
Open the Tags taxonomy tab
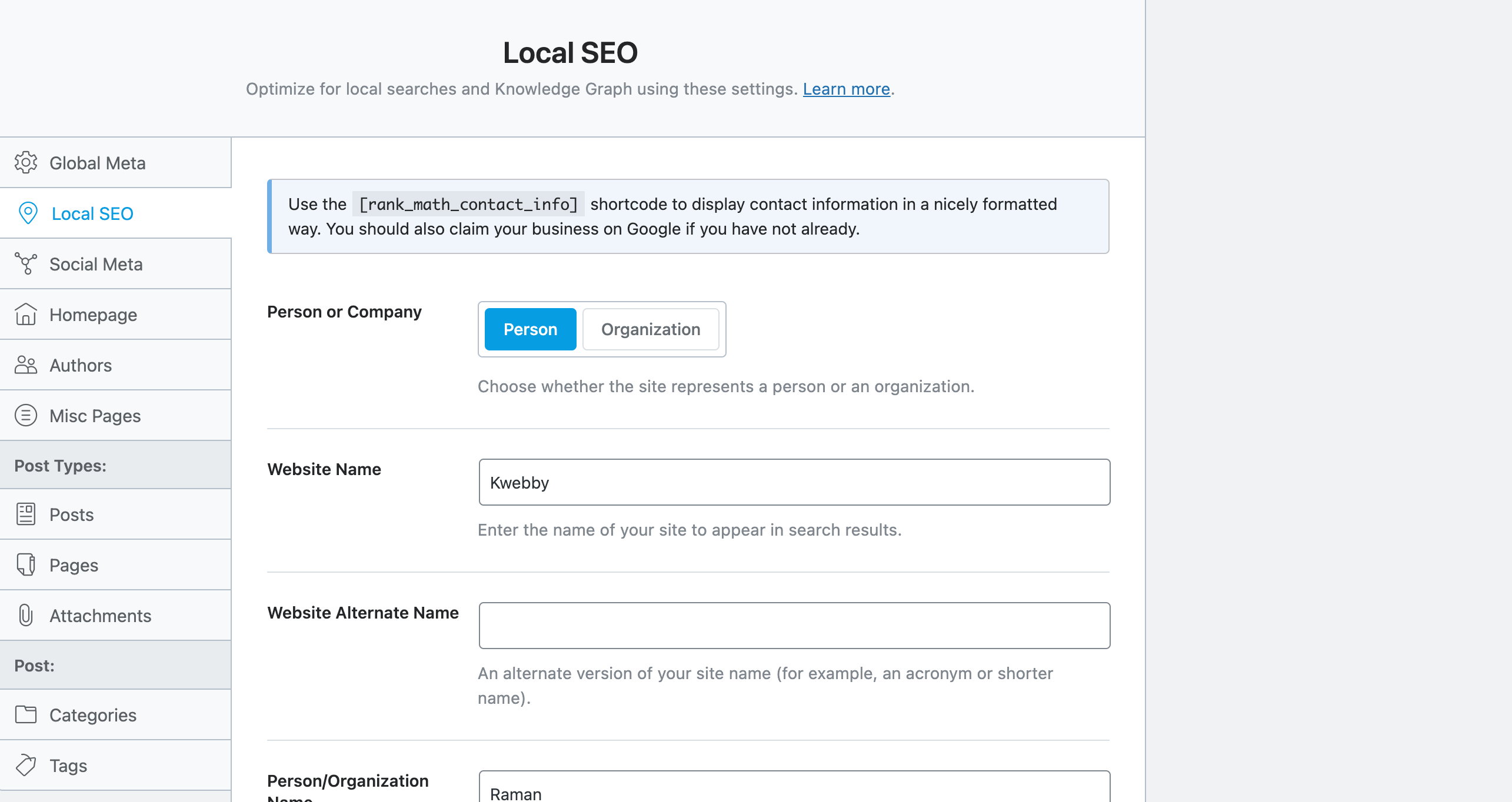pyautogui.click(x=115, y=766)
